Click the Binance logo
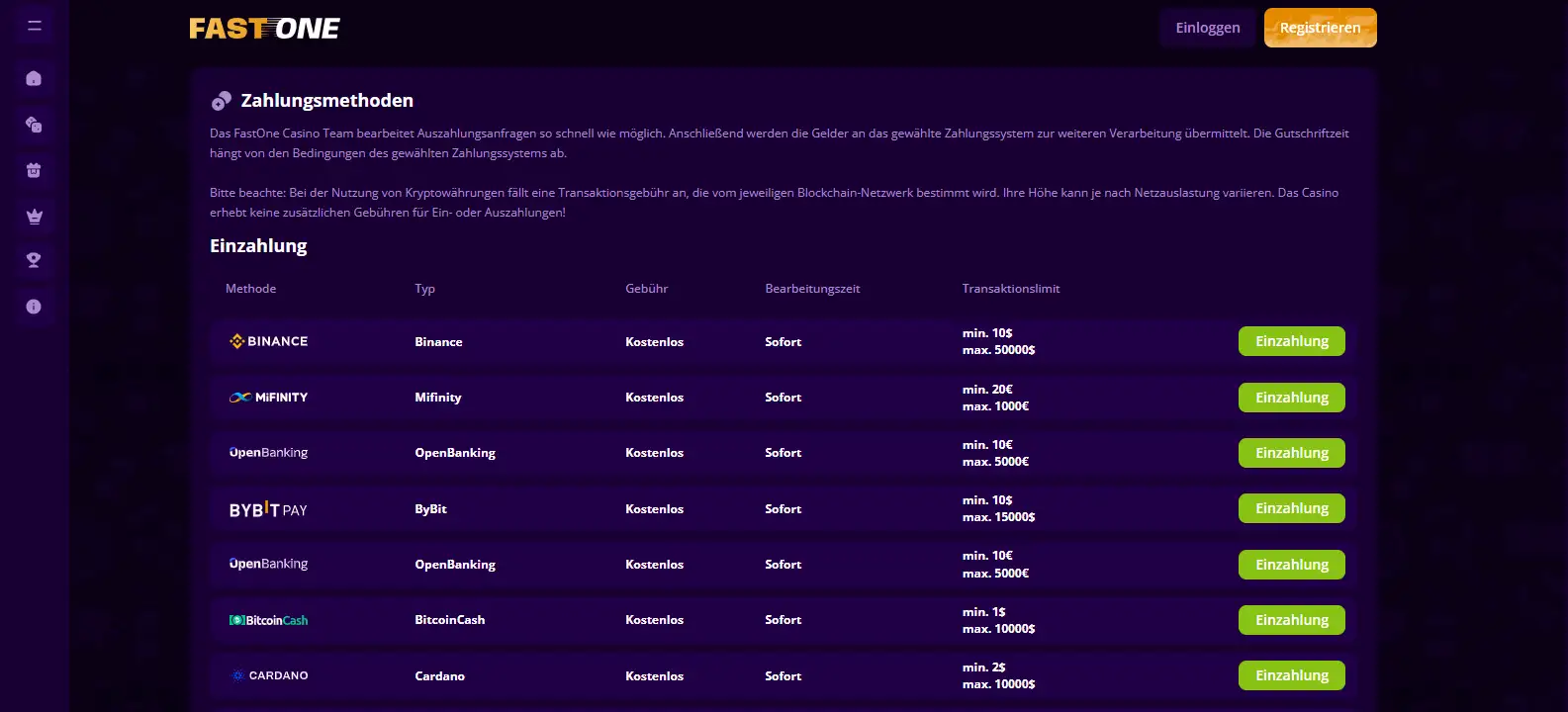1568x712 pixels. coord(268,341)
